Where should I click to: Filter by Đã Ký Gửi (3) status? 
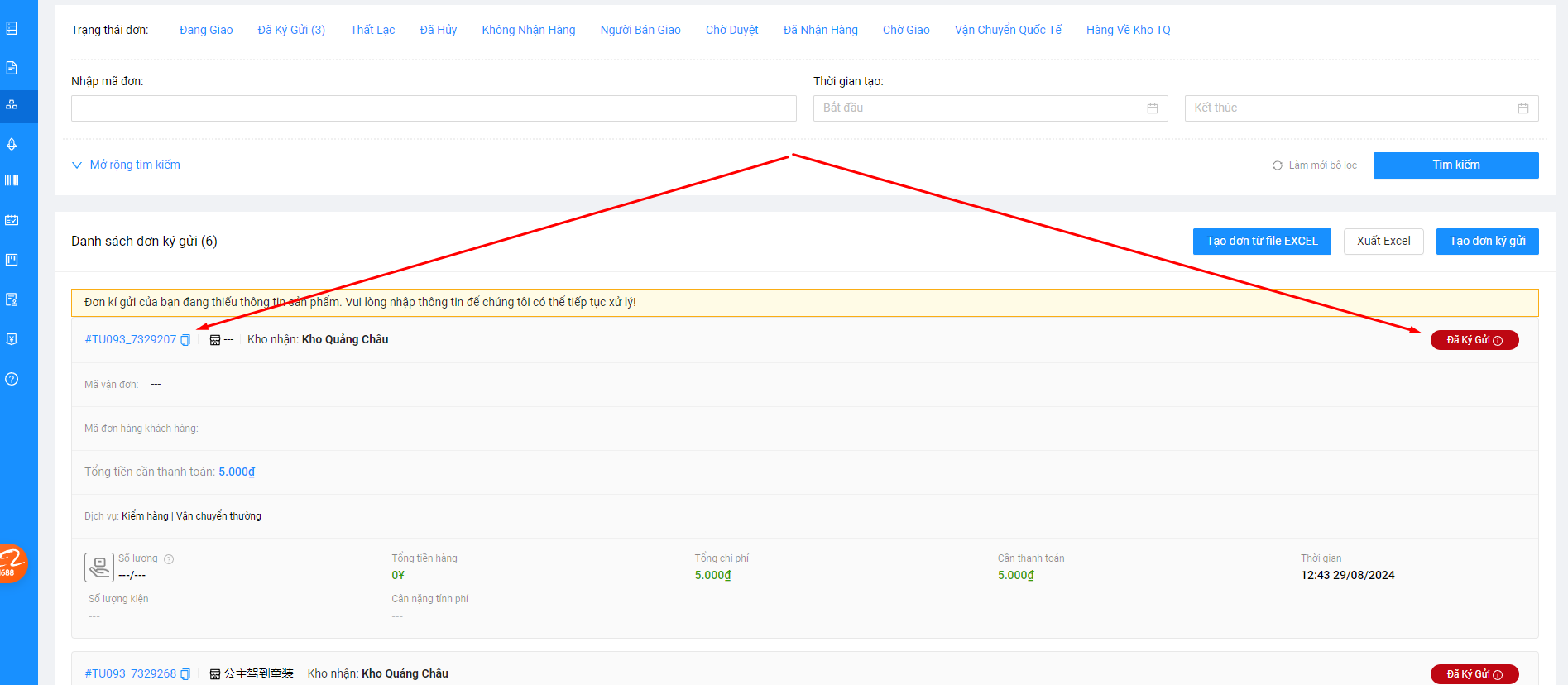[291, 30]
